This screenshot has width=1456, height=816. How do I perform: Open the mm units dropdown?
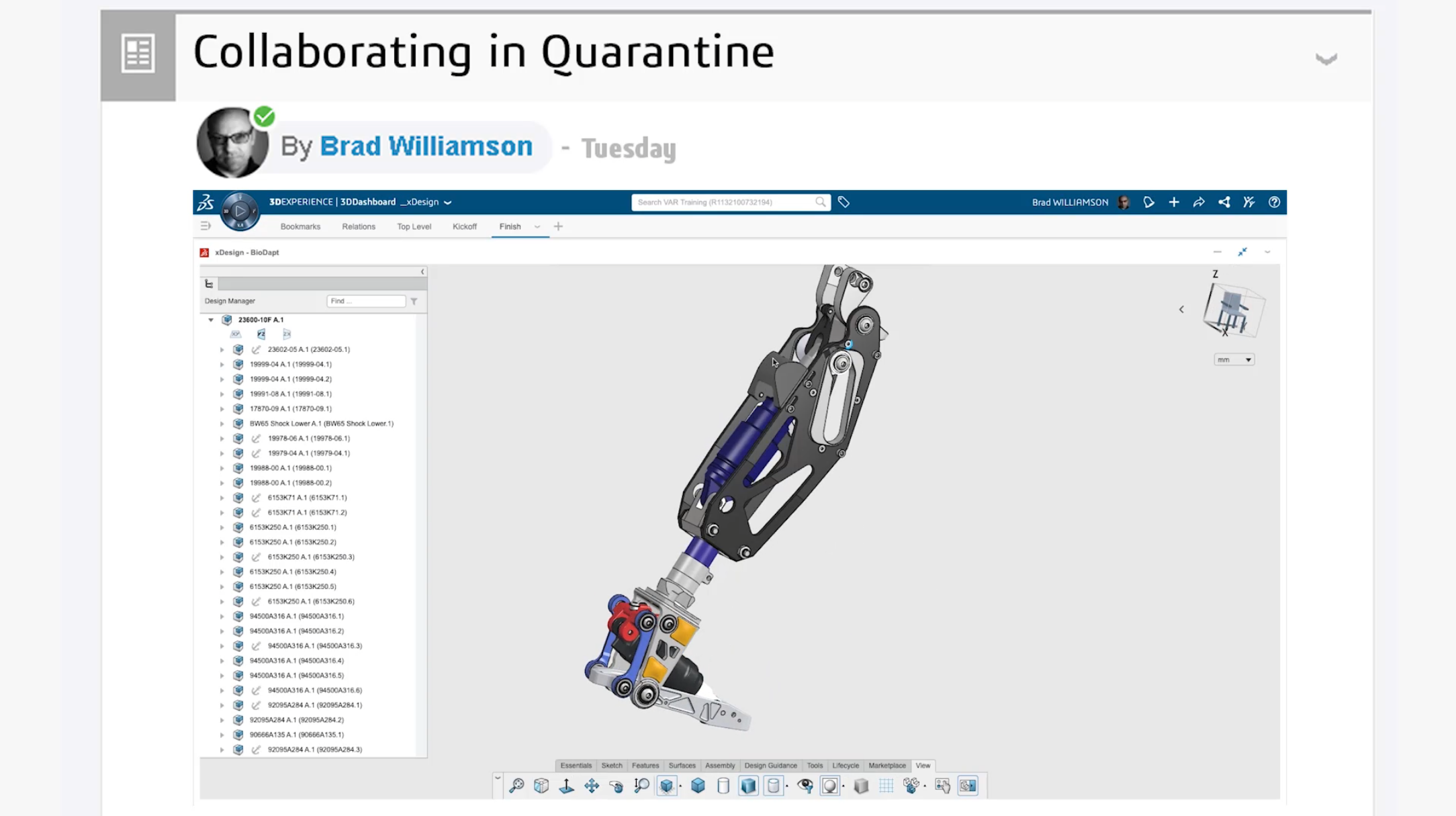(1233, 359)
